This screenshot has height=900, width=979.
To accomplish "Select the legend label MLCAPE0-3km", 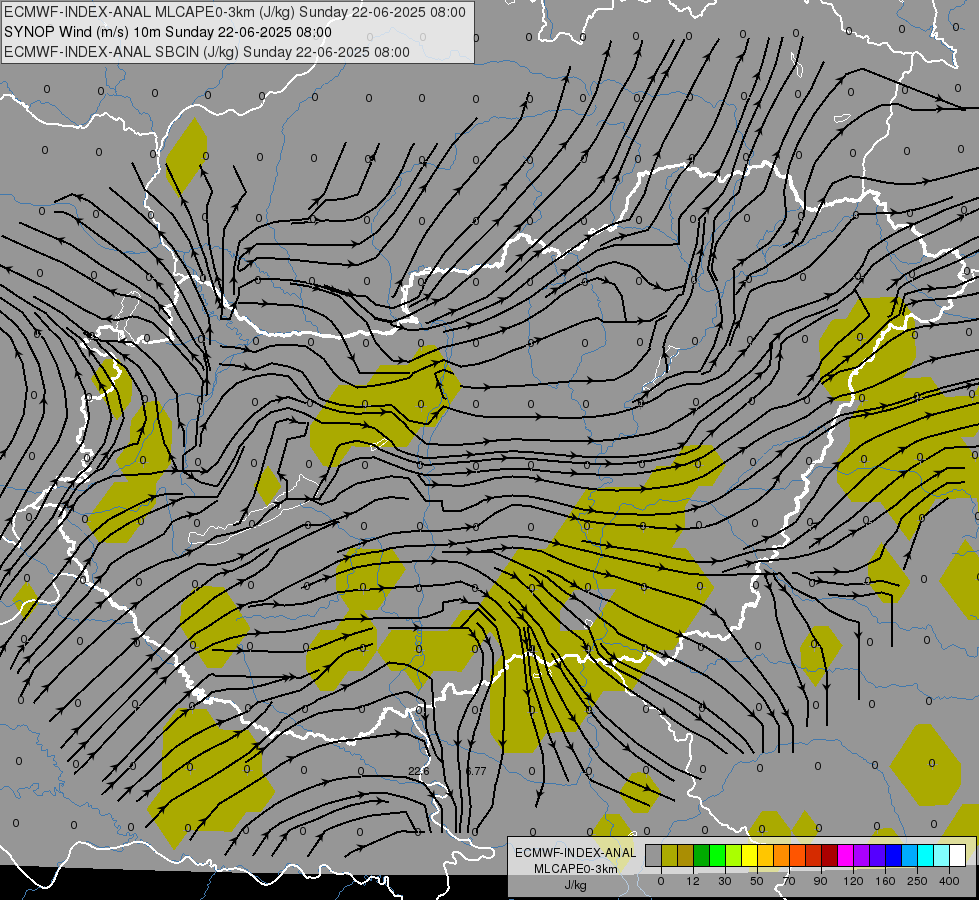I will [x=576, y=869].
